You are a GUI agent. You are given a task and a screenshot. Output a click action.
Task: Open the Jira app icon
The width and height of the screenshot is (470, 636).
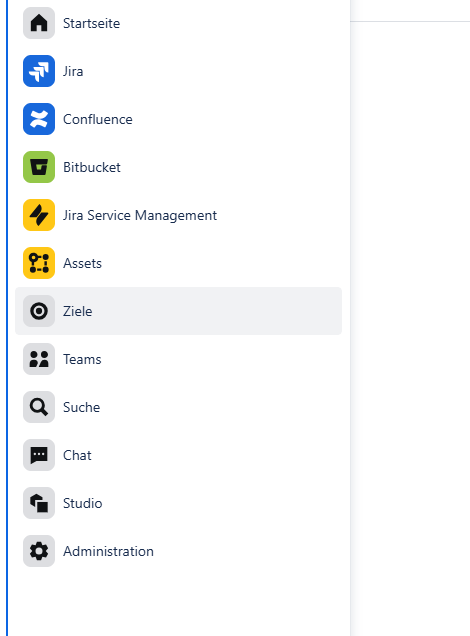coord(39,71)
